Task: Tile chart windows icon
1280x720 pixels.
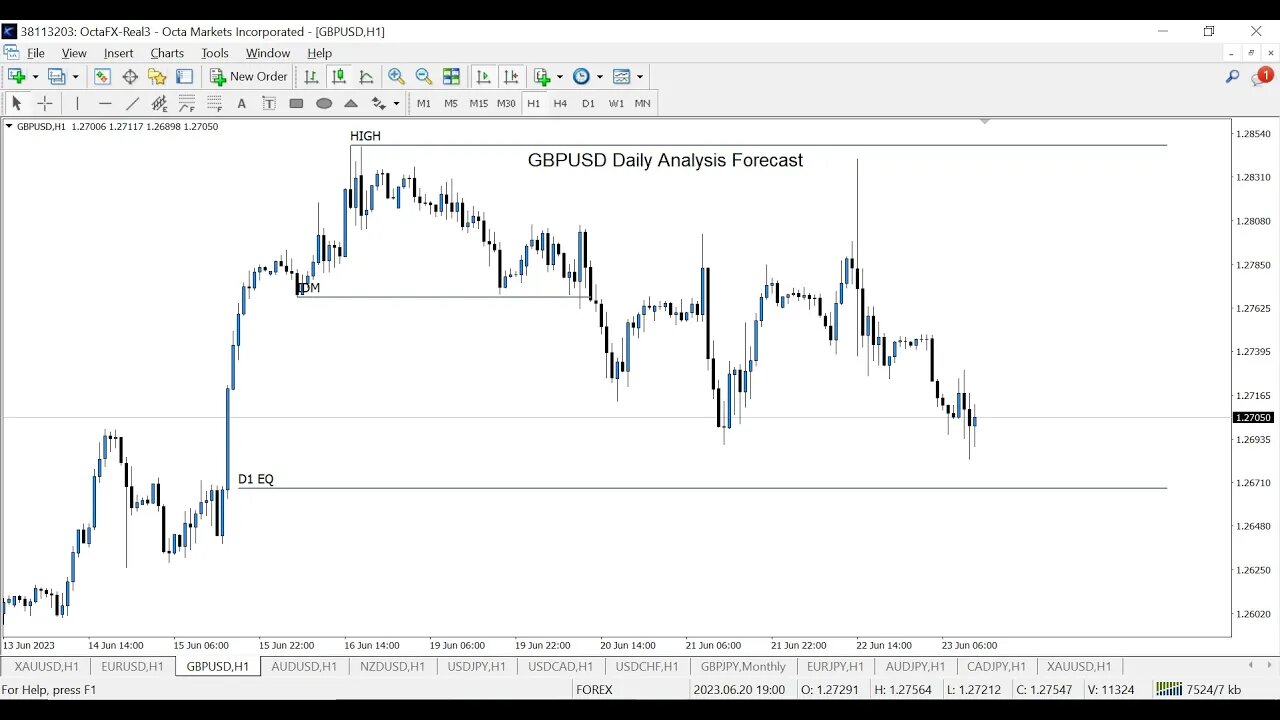Action: pyautogui.click(x=451, y=76)
